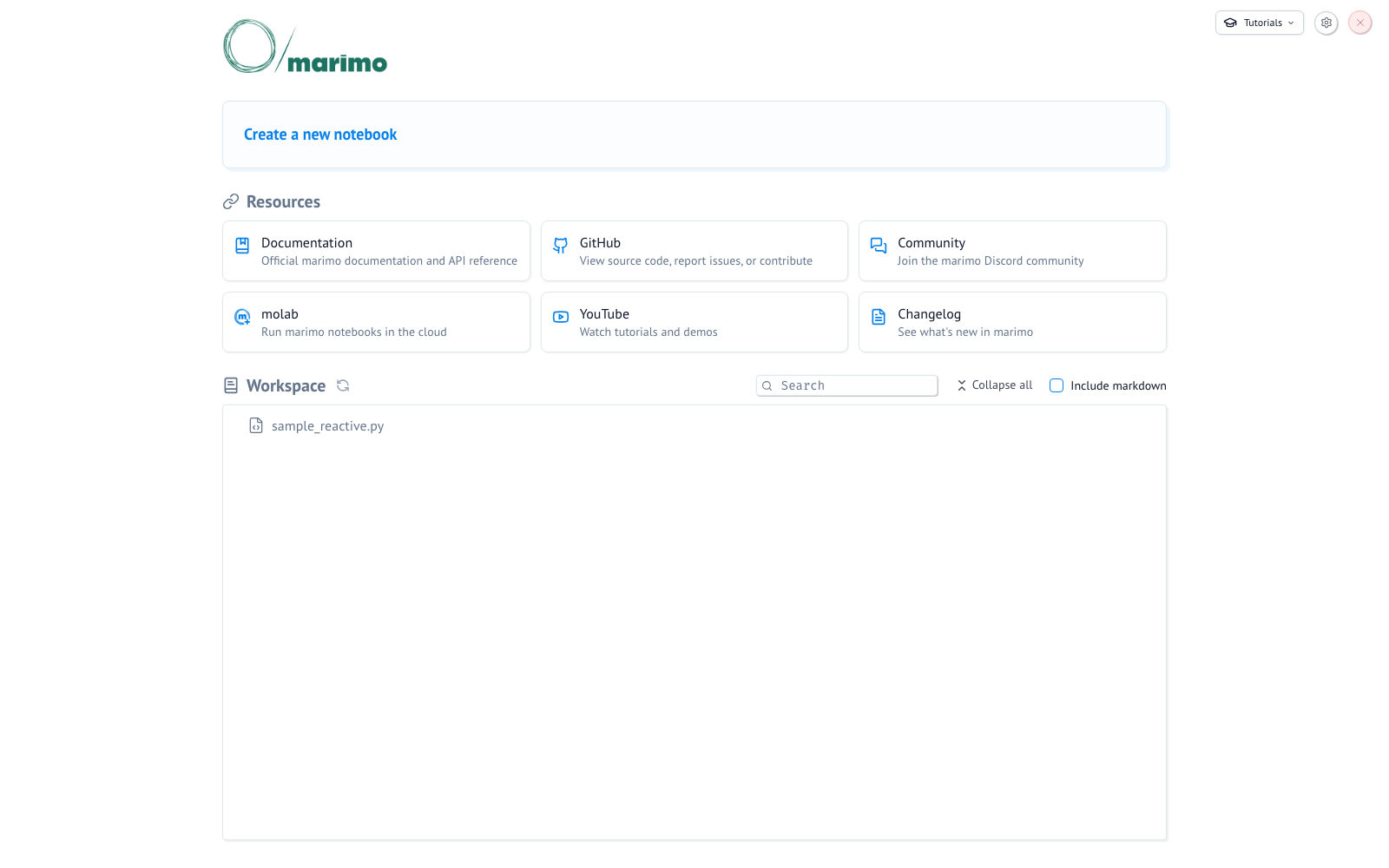
Task: Click the Community chat bubbles icon
Action: pos(879,246)
